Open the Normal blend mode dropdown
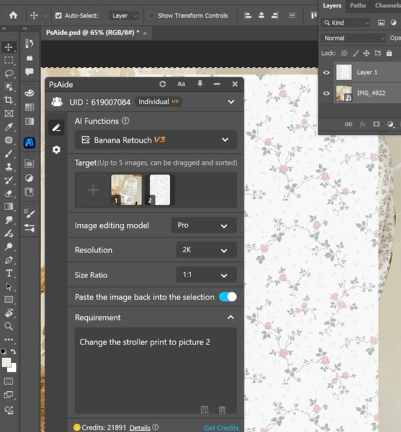This screenshot has width=401, height=432. click(x=353, y=38)
